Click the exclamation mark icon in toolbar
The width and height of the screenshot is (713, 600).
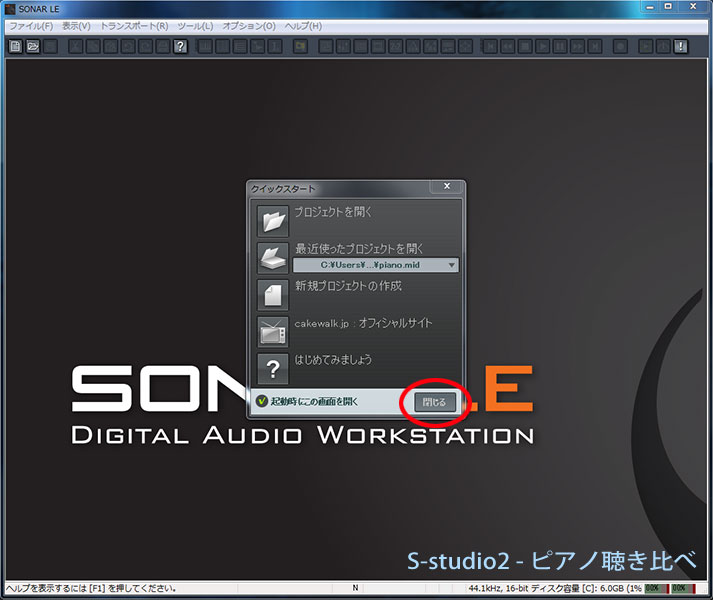click(681, 46)
